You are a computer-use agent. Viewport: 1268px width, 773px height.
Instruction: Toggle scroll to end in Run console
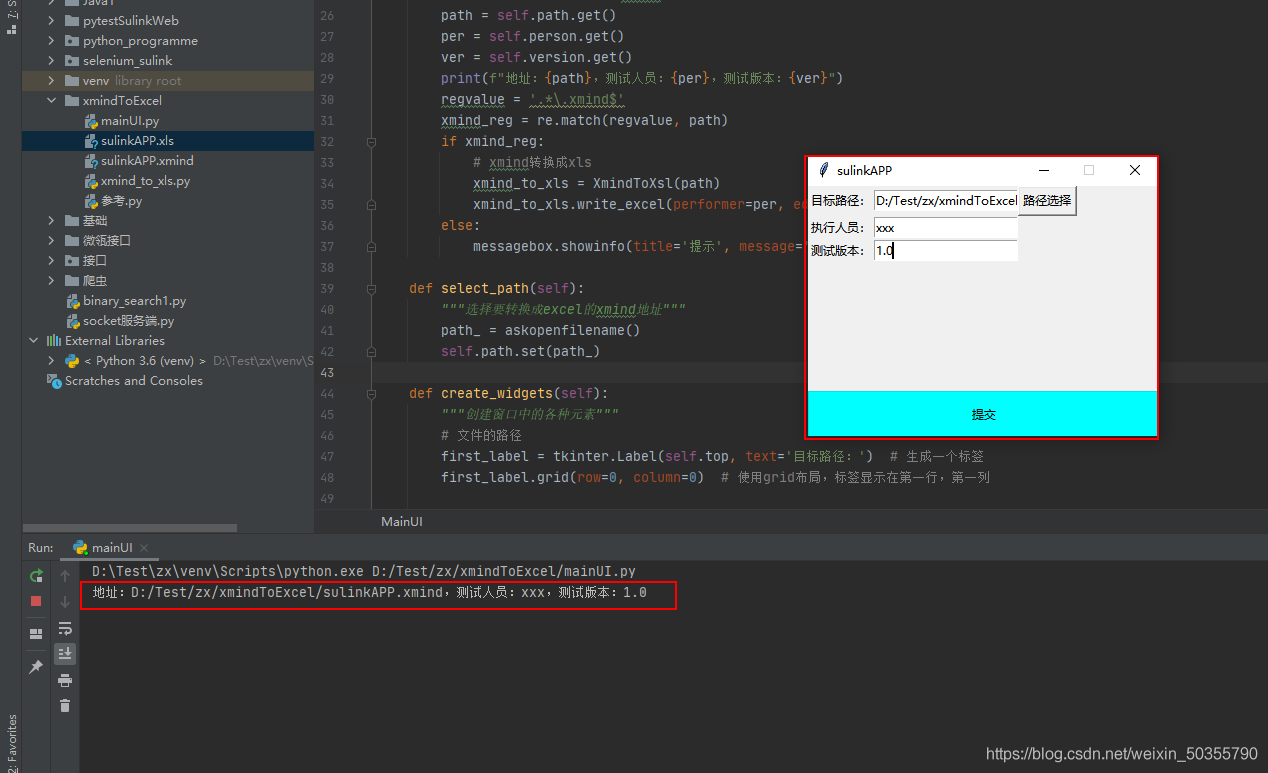(65, 653)
